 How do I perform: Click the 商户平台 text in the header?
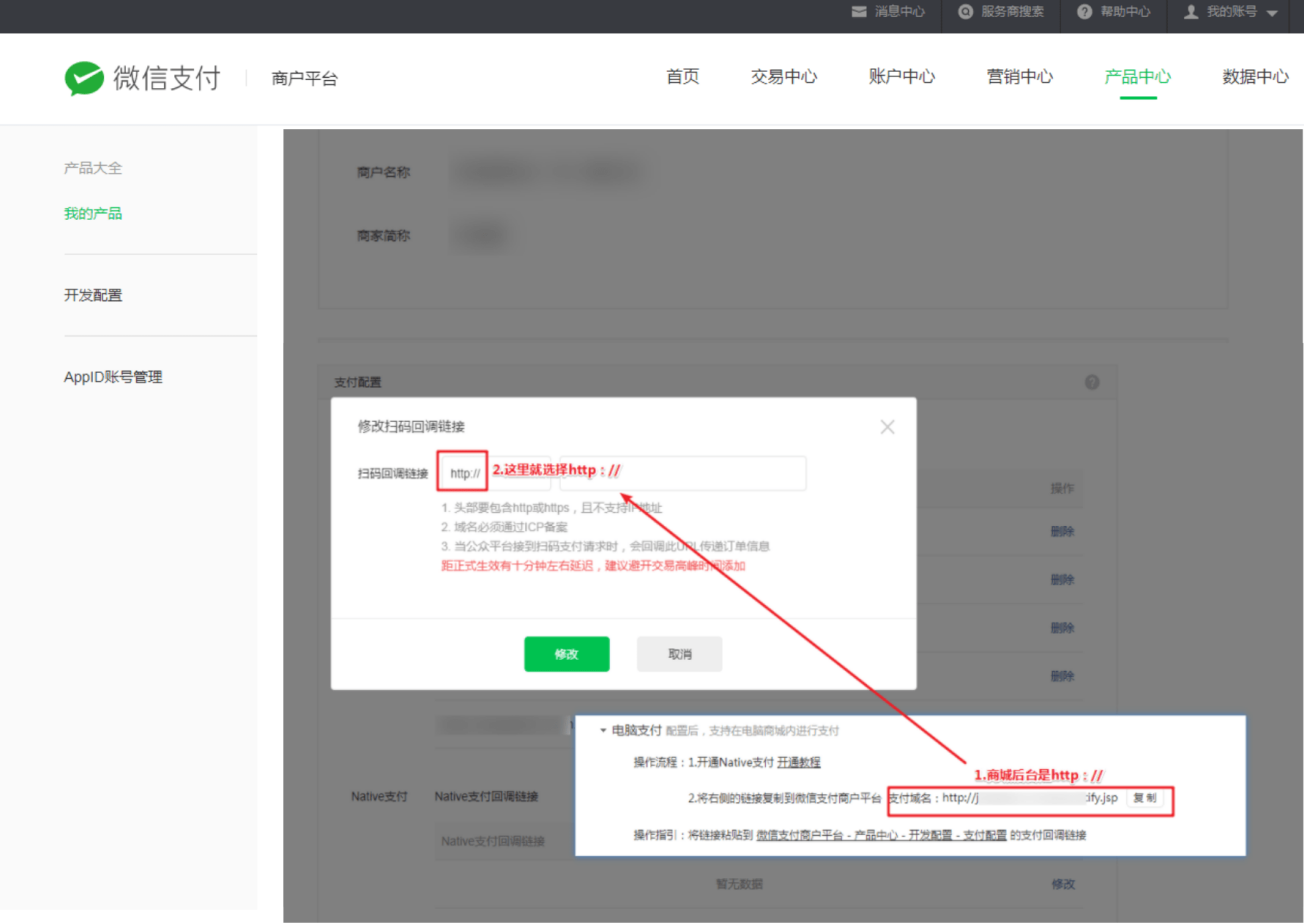305,79
